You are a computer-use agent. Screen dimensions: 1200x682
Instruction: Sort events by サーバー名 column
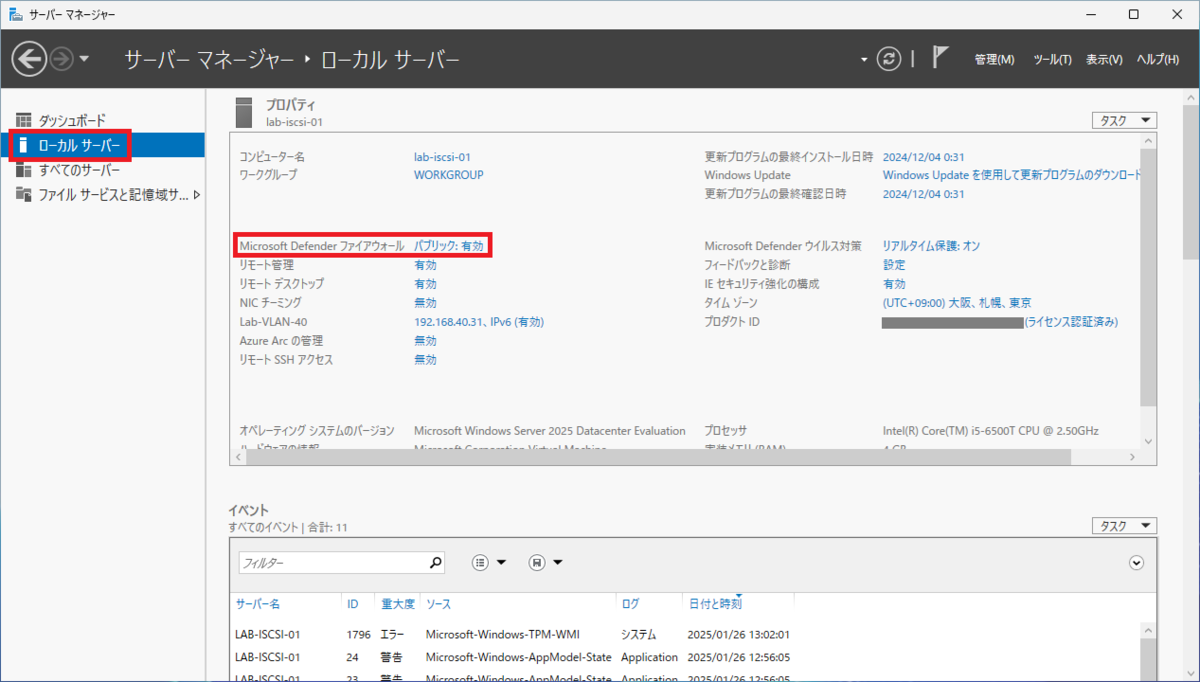pos(258,604)
